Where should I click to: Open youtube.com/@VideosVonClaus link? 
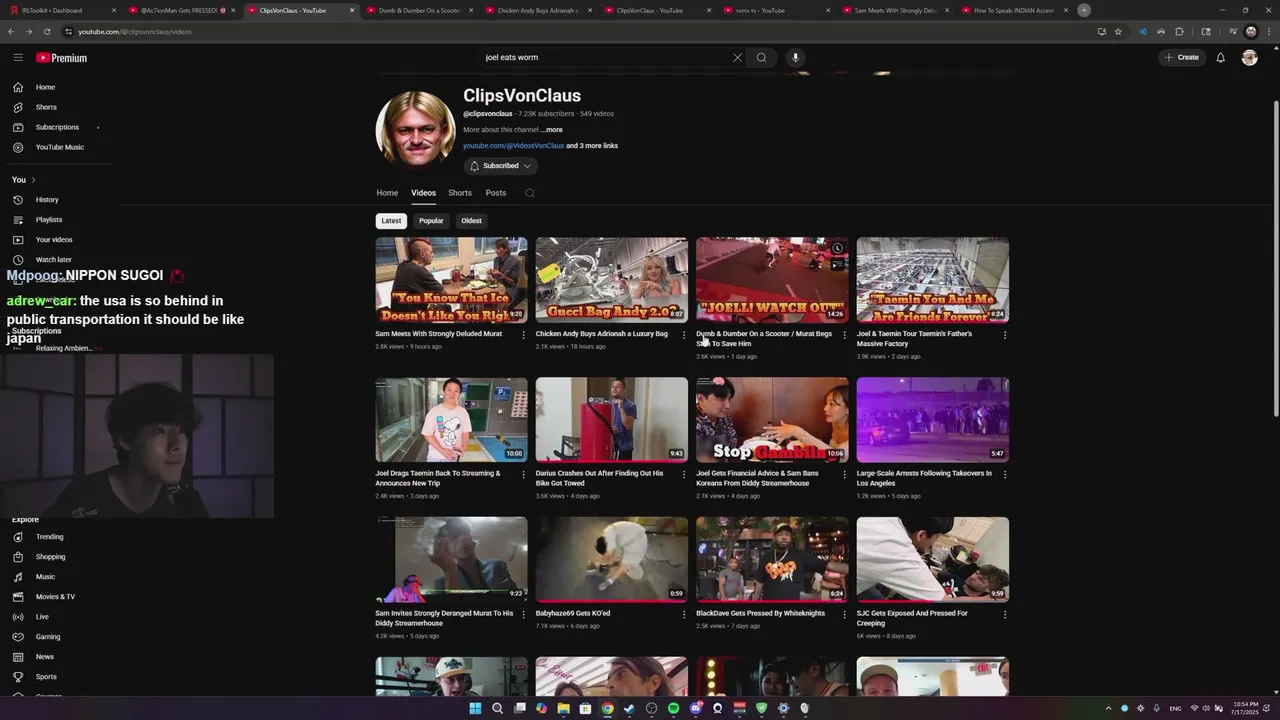click(513, 146)
